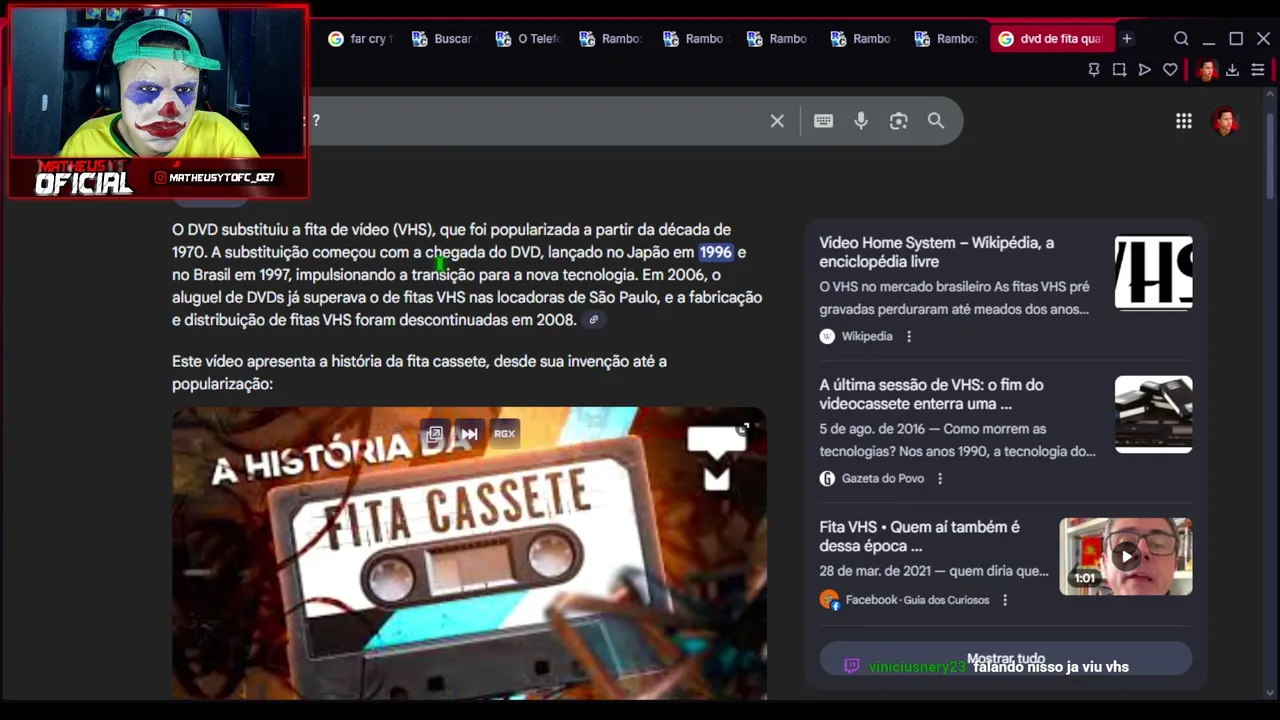Screen dimensions: 1280x720
Task: Switch to the 'O Telefo' tab
Action: coord(529,38)
